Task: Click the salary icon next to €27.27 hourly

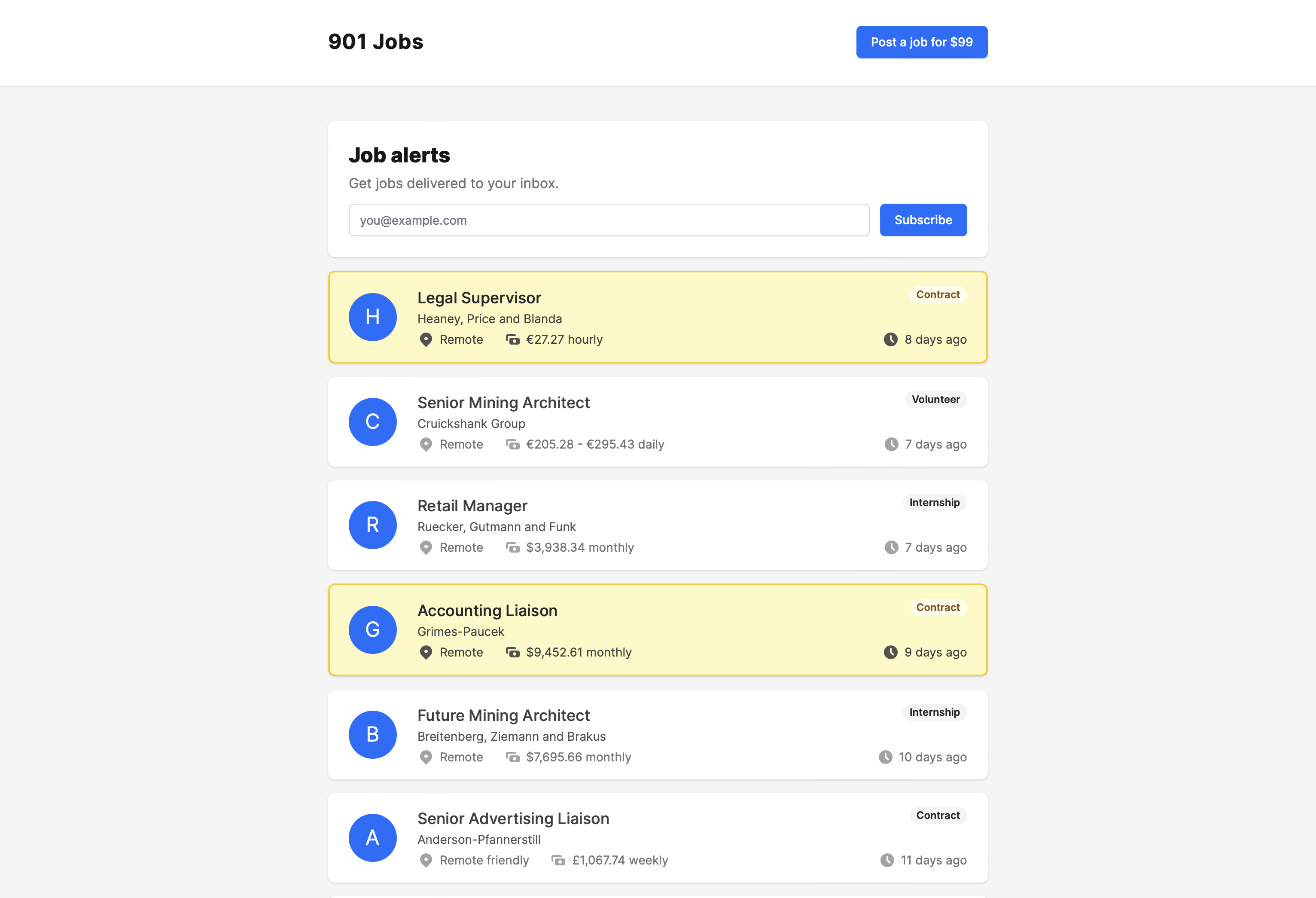Action: pyautogui.click(x=512, y=339)
